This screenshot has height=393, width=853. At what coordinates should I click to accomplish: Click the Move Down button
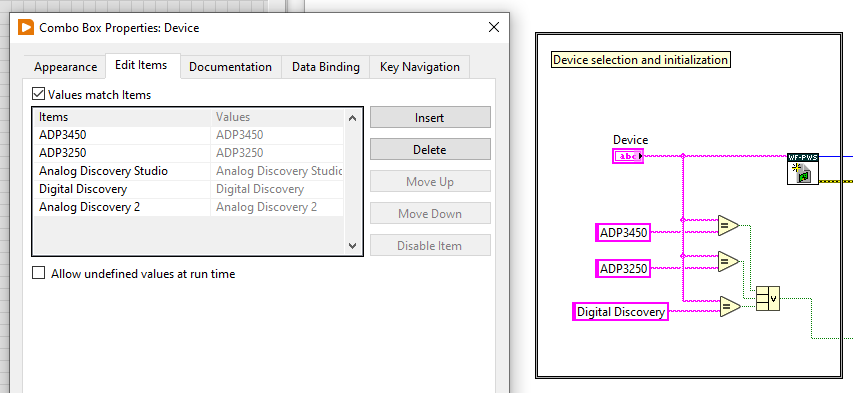point(430,214)
